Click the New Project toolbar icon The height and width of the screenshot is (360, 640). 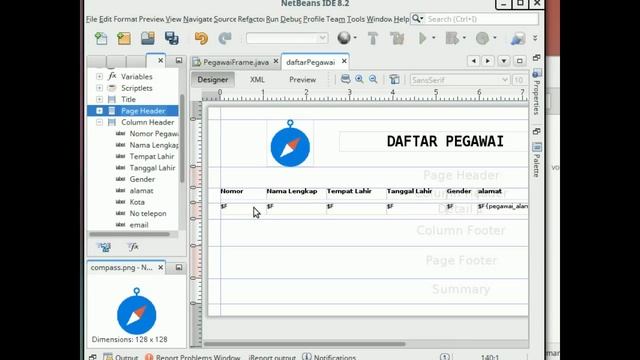point(124,38)
